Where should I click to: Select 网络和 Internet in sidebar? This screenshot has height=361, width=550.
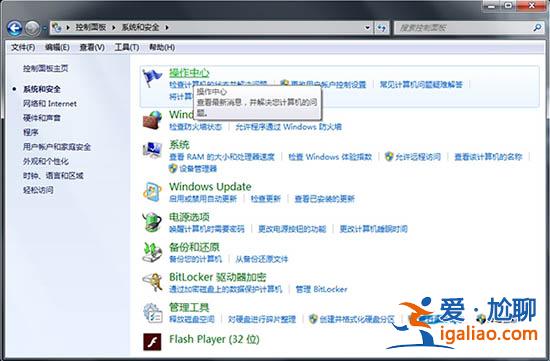[x=49, y=103]
